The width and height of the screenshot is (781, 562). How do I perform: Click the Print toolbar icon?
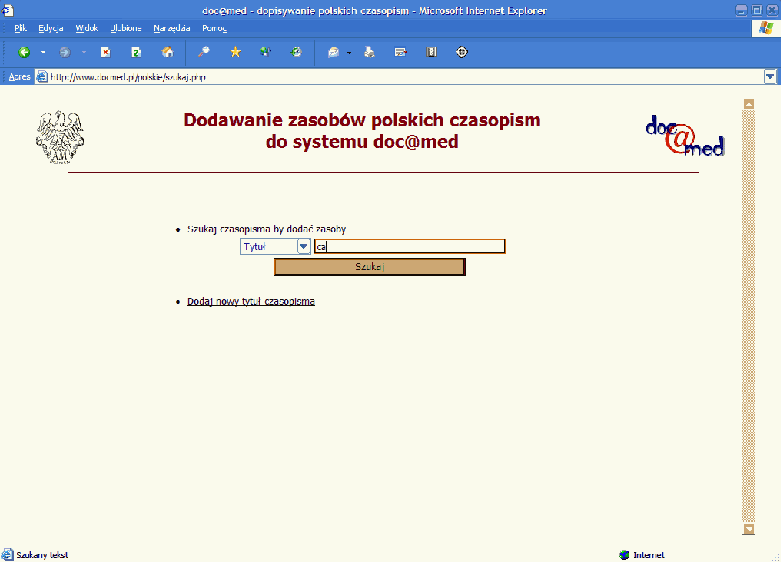pyautogui.click(x=369, y=52)
